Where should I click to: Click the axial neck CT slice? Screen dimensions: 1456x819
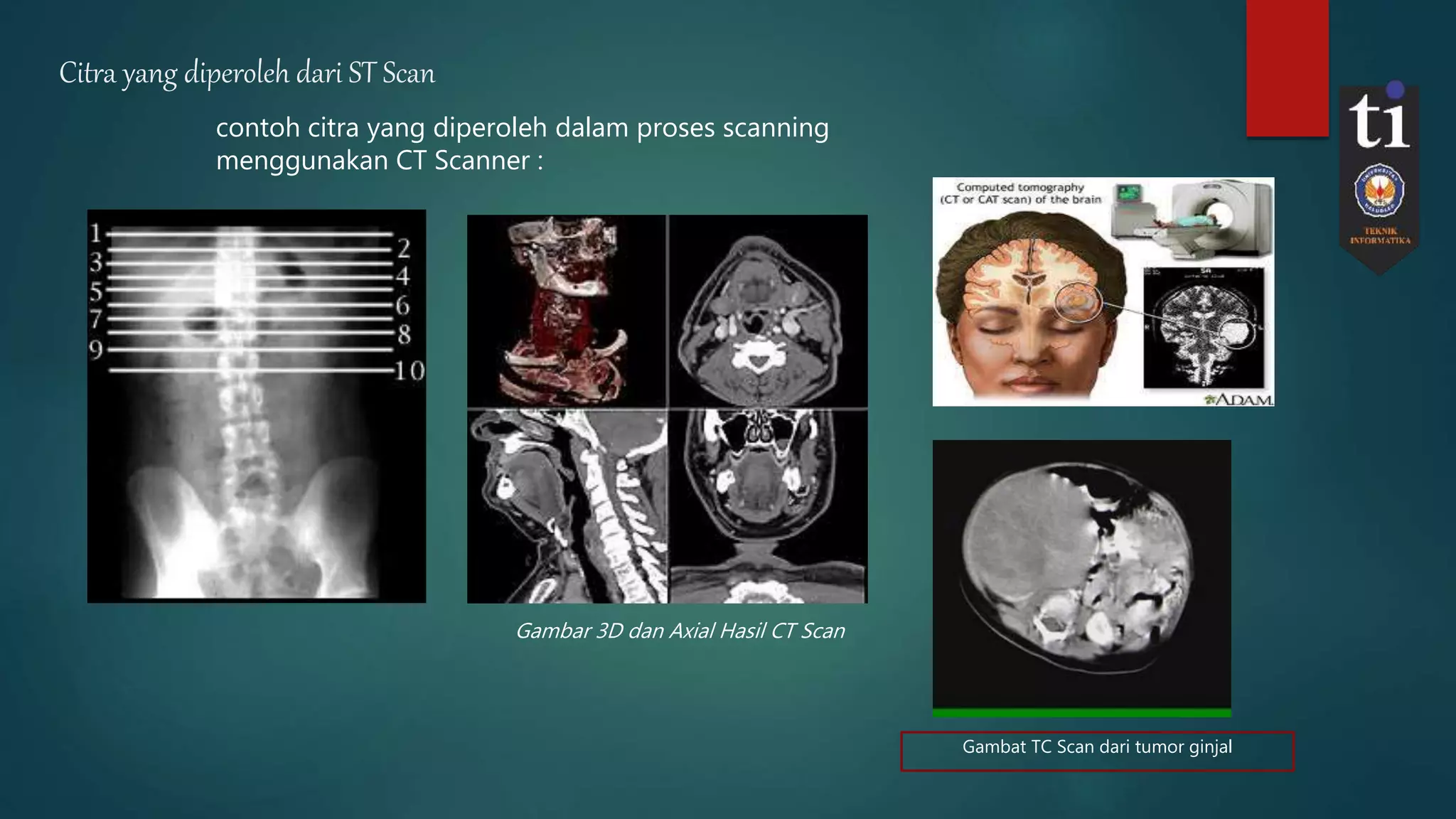[769, 311]
